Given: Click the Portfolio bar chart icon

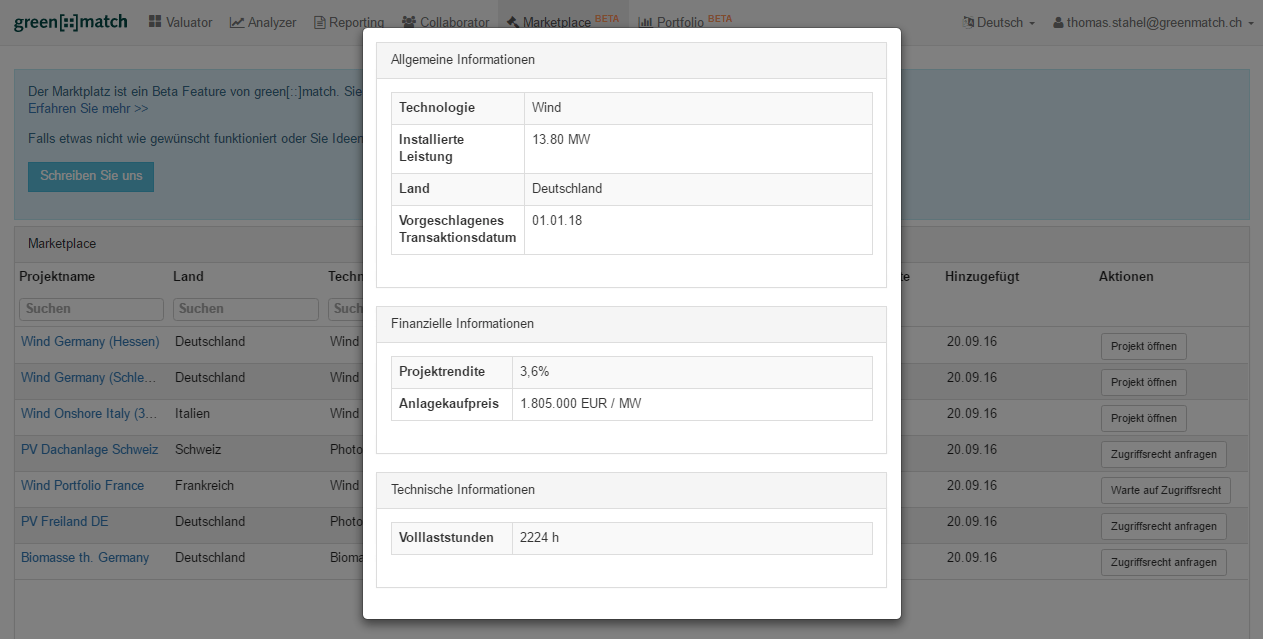Looking at the screenshot, I should [645, 22].
